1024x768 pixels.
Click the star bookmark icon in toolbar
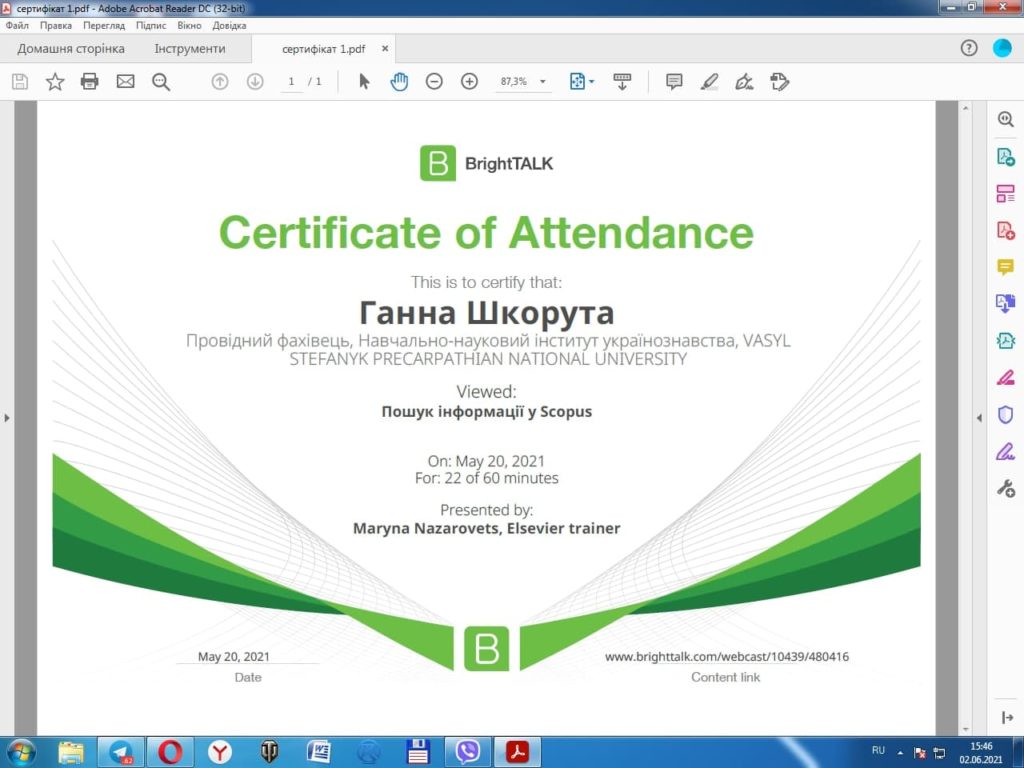55,82
